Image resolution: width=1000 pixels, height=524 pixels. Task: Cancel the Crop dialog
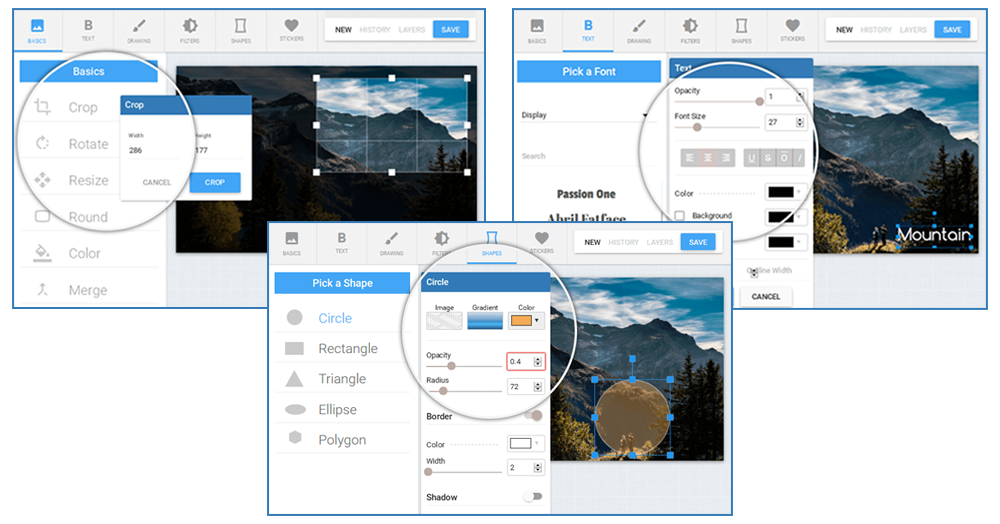tap(156, 182)
